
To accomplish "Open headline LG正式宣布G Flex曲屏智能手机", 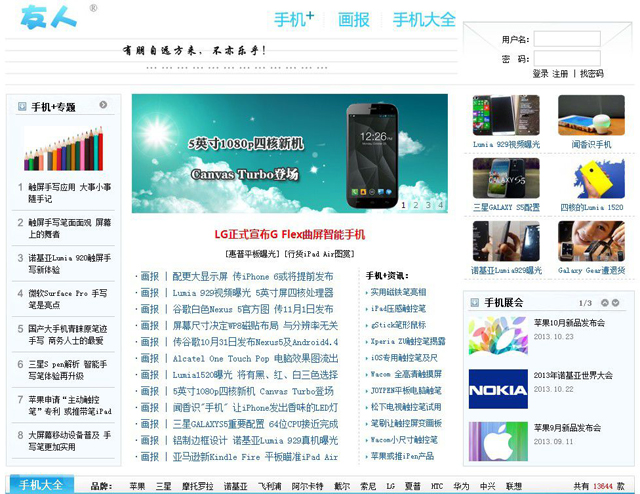I will point(290,235).
